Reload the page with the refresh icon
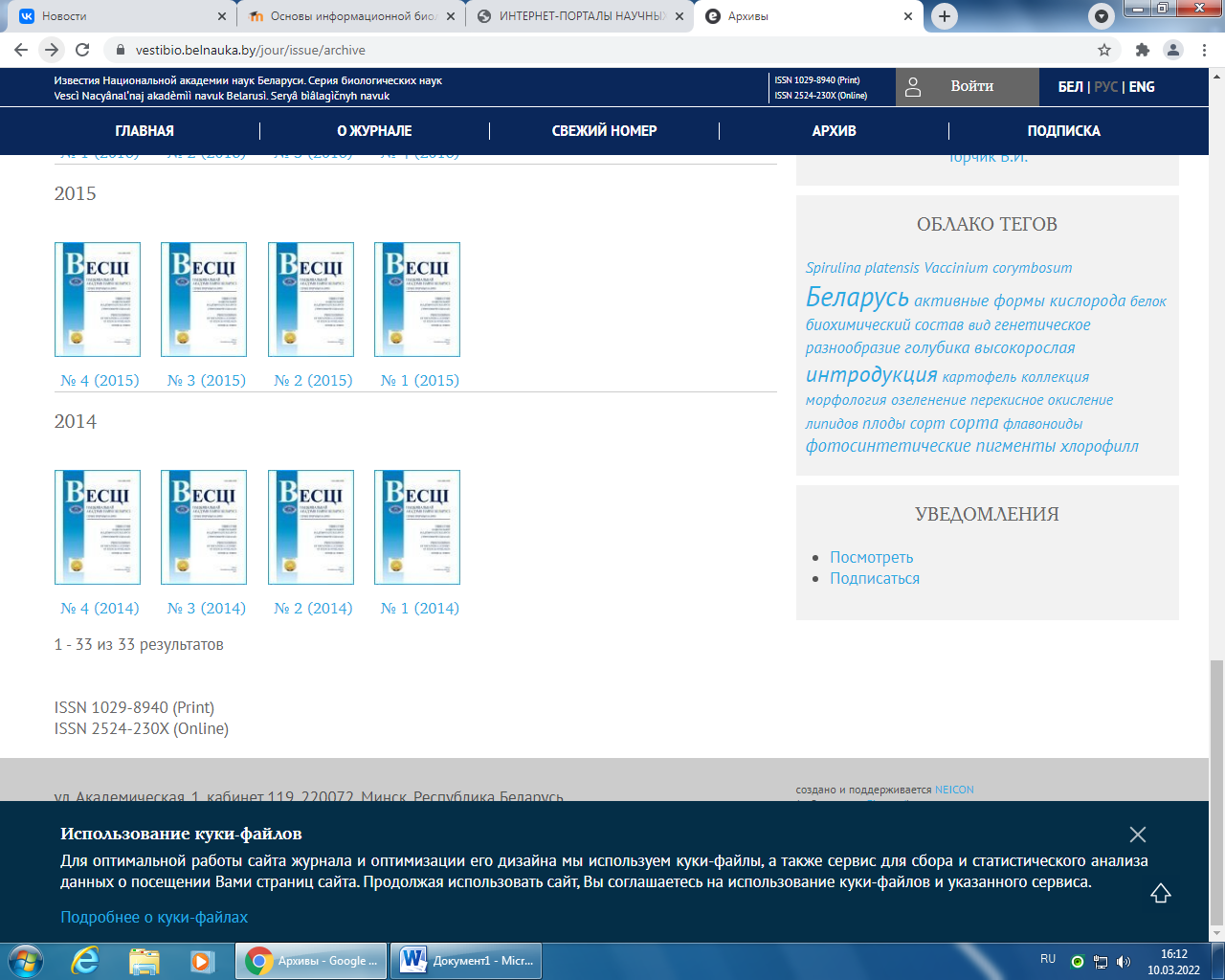 click(82, 50)
